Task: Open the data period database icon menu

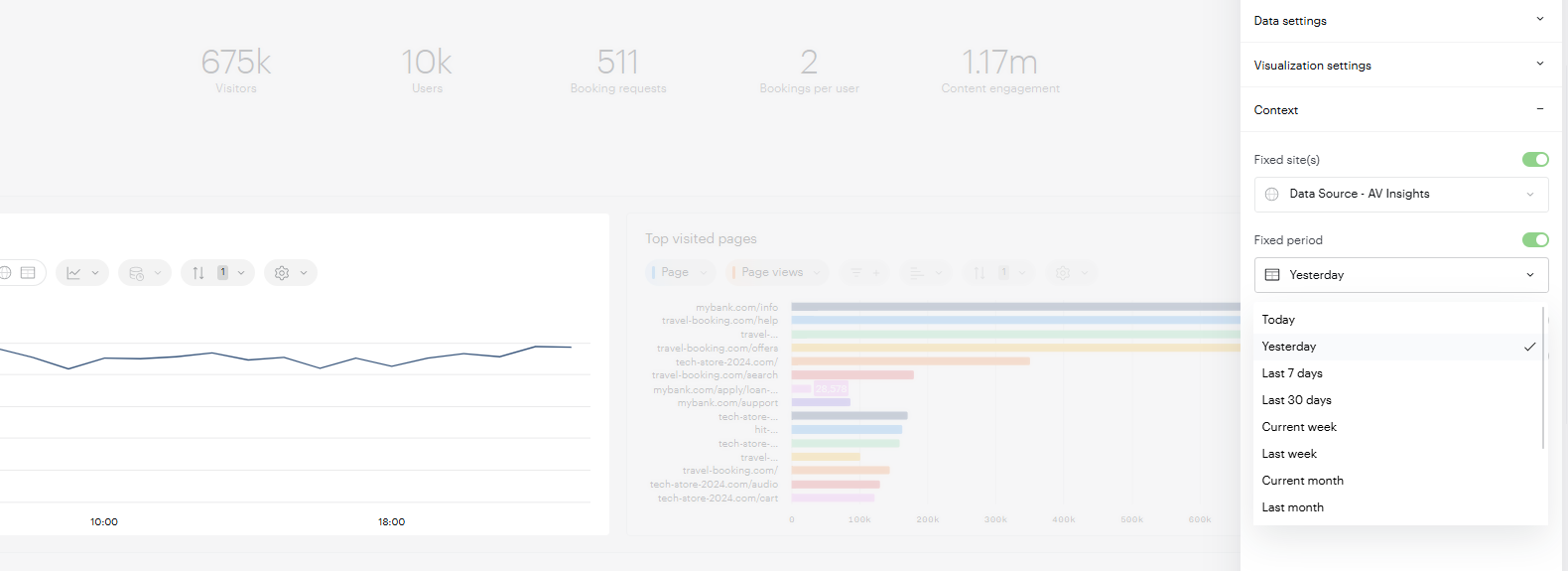Action: click(x=145, y=273)
